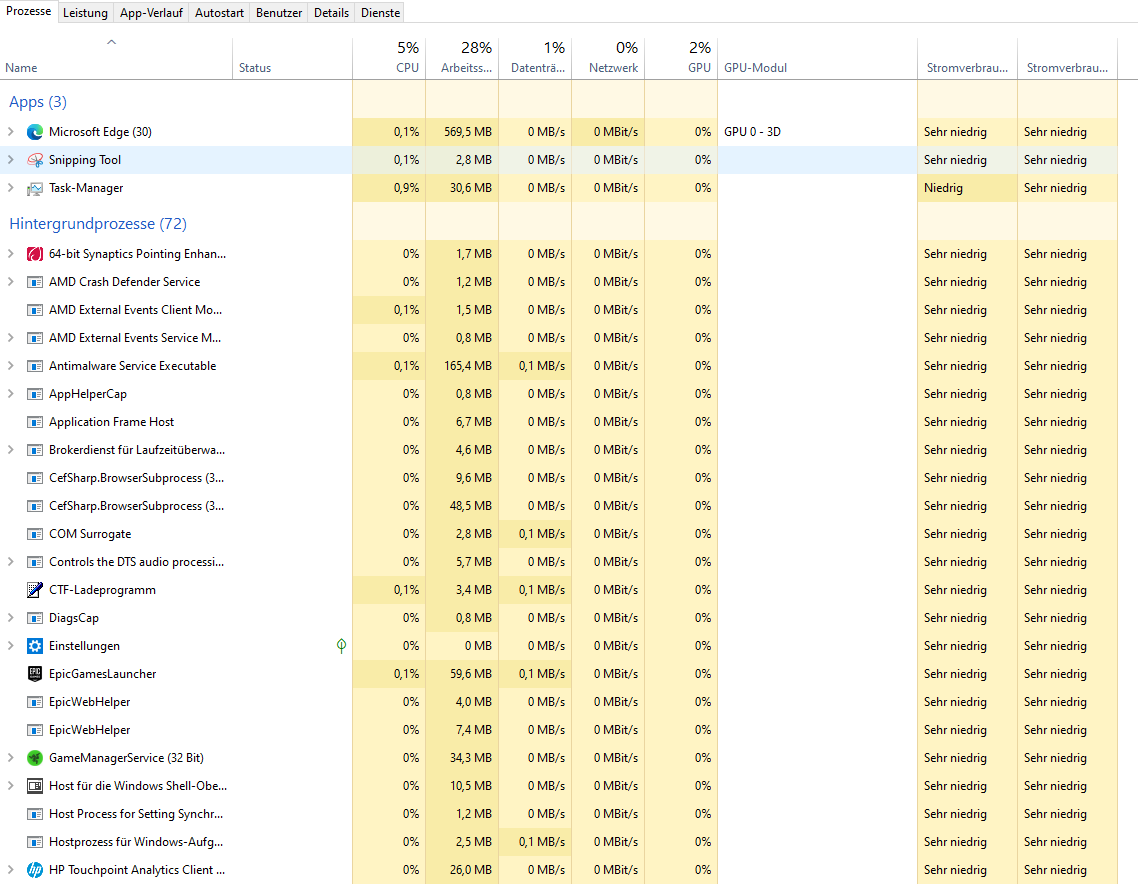Image resolution: width=1138 pixels, height=884 pixels.
Task: Click the GPU-Modul column header
Action: (817, 58)
